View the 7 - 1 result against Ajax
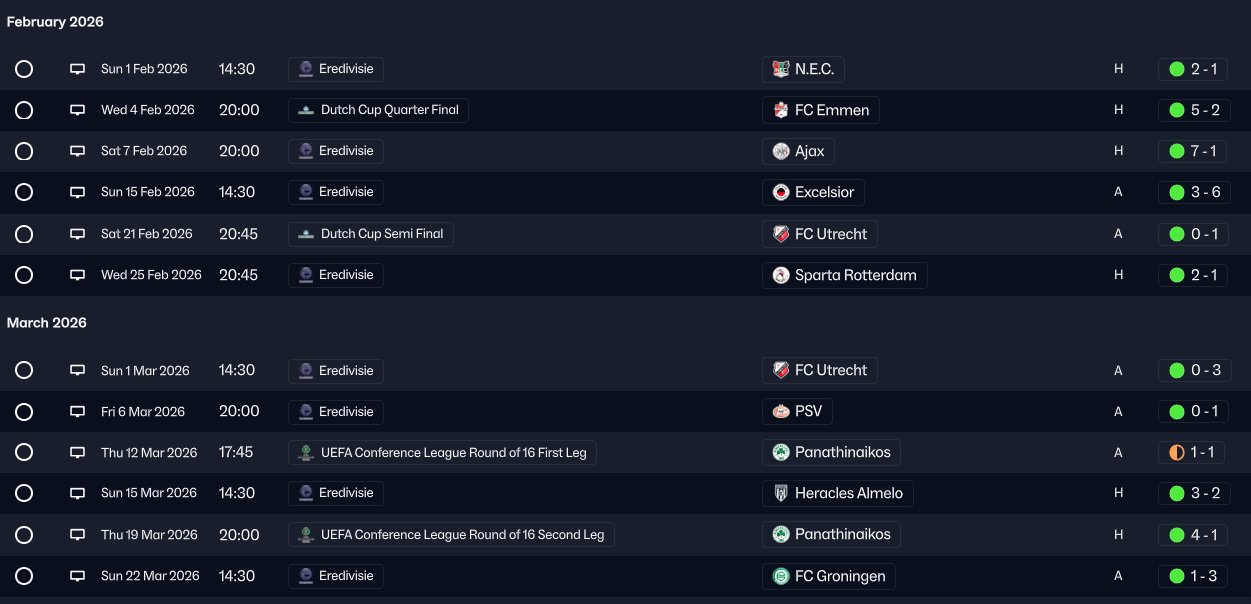 click(1193, 152)
